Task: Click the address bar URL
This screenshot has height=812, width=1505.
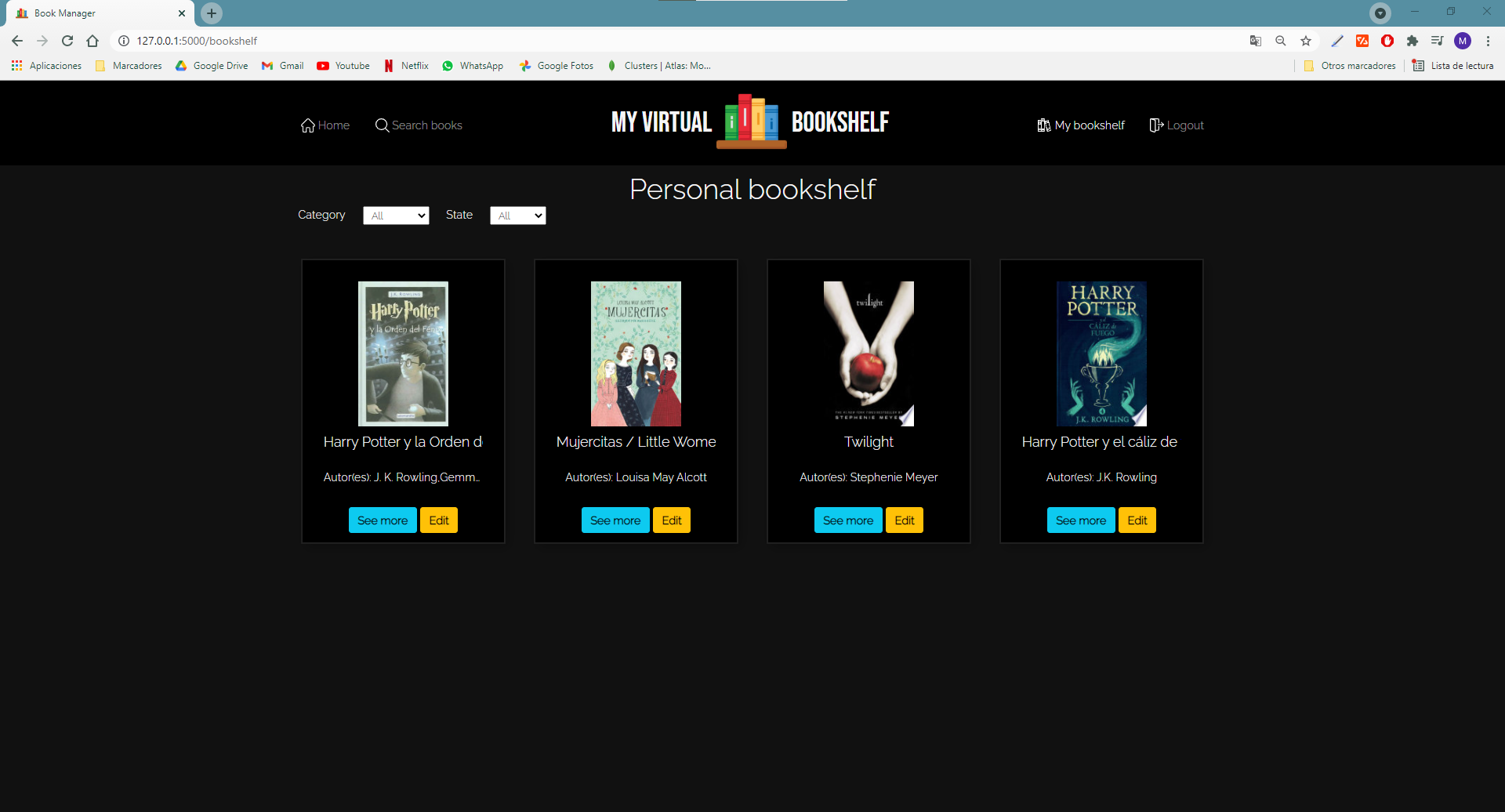Action: 197,41
